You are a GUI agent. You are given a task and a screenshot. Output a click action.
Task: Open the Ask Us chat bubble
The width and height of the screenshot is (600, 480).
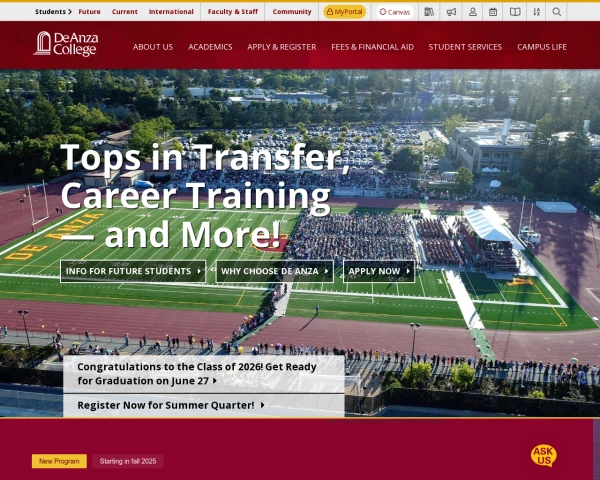coord(543,456)
